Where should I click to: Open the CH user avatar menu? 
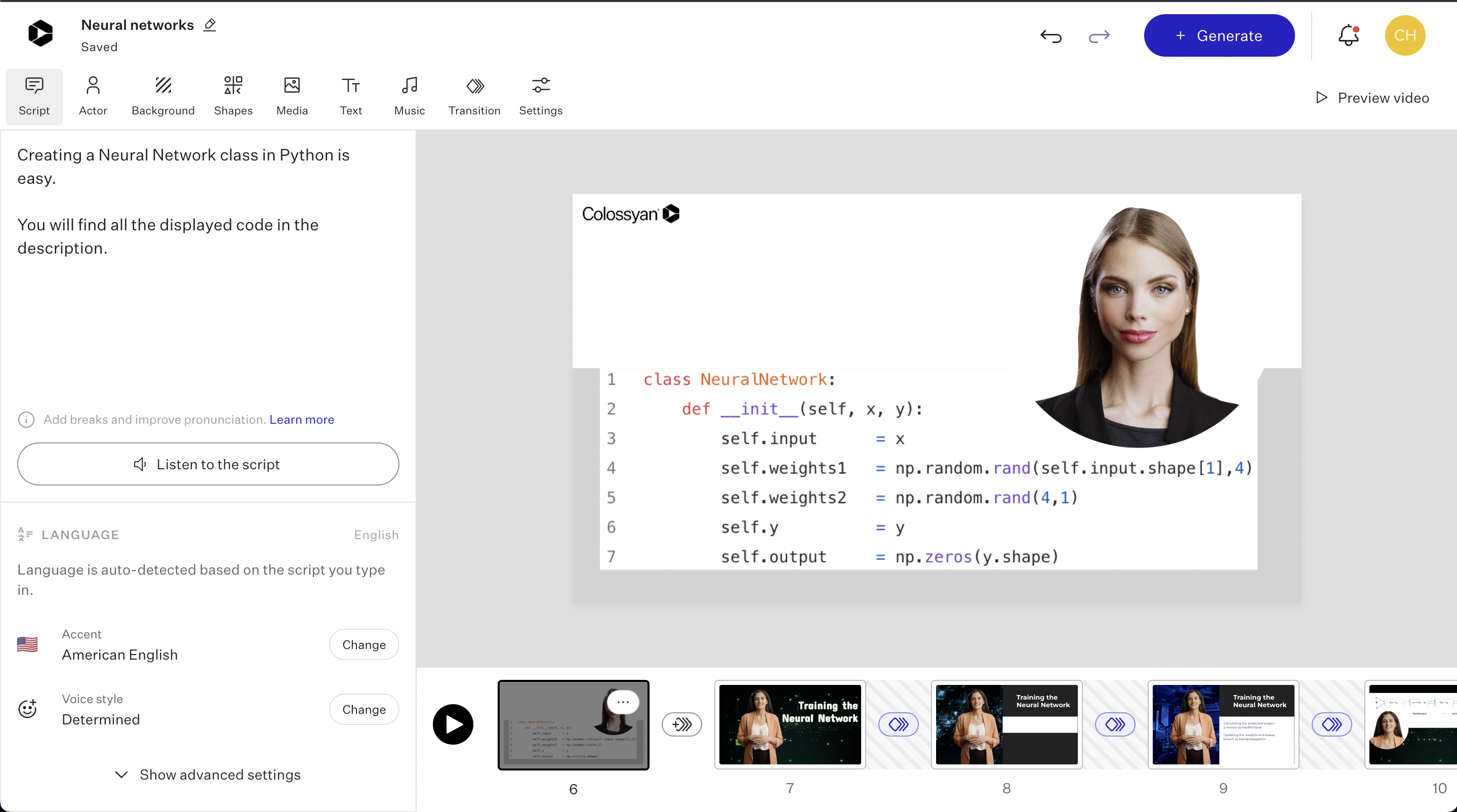pyautogui.click(x=1405, y=35)
